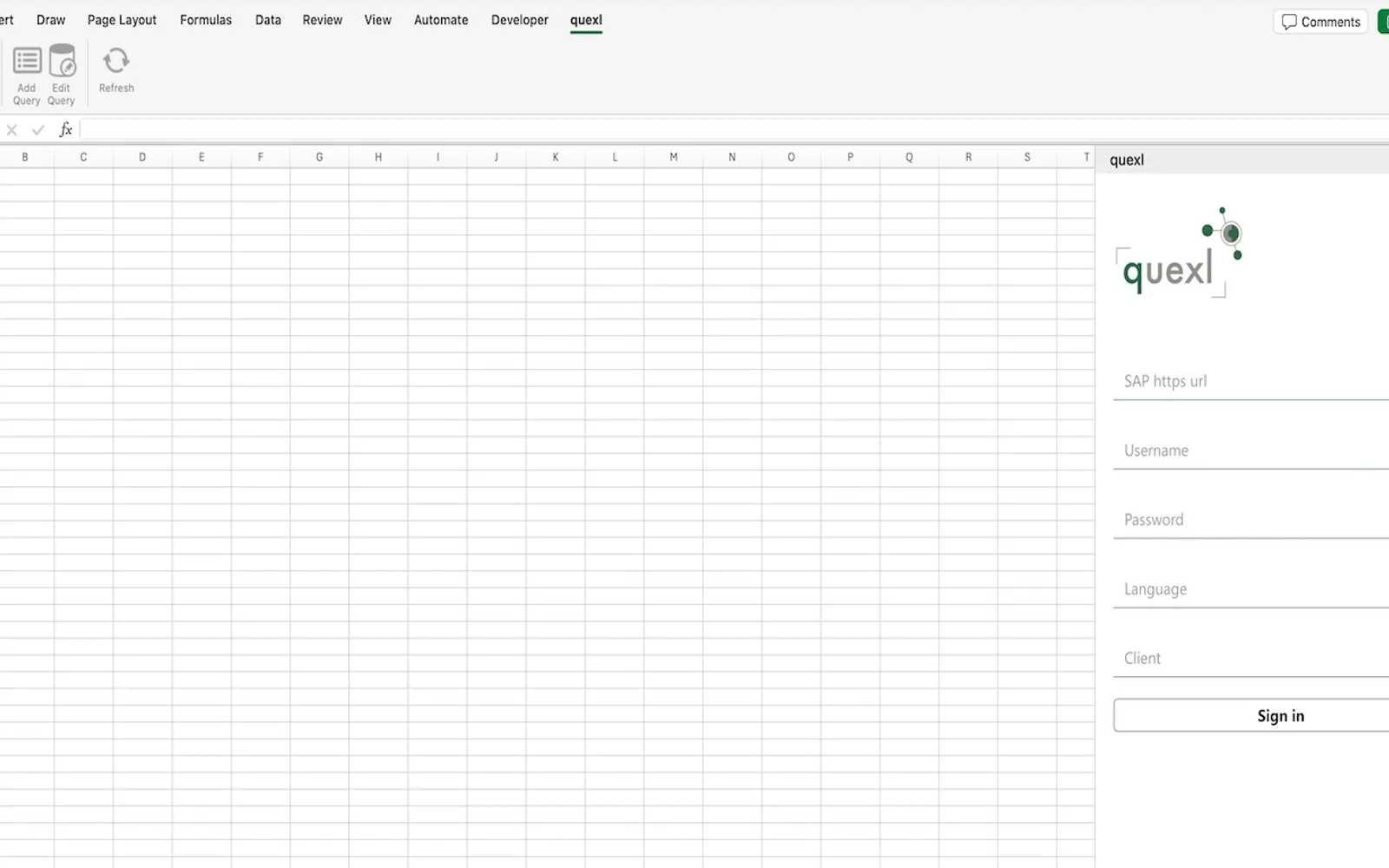1389x868 pixels.
Task: Open the Comments pane
Action: tap(1320, 22)
